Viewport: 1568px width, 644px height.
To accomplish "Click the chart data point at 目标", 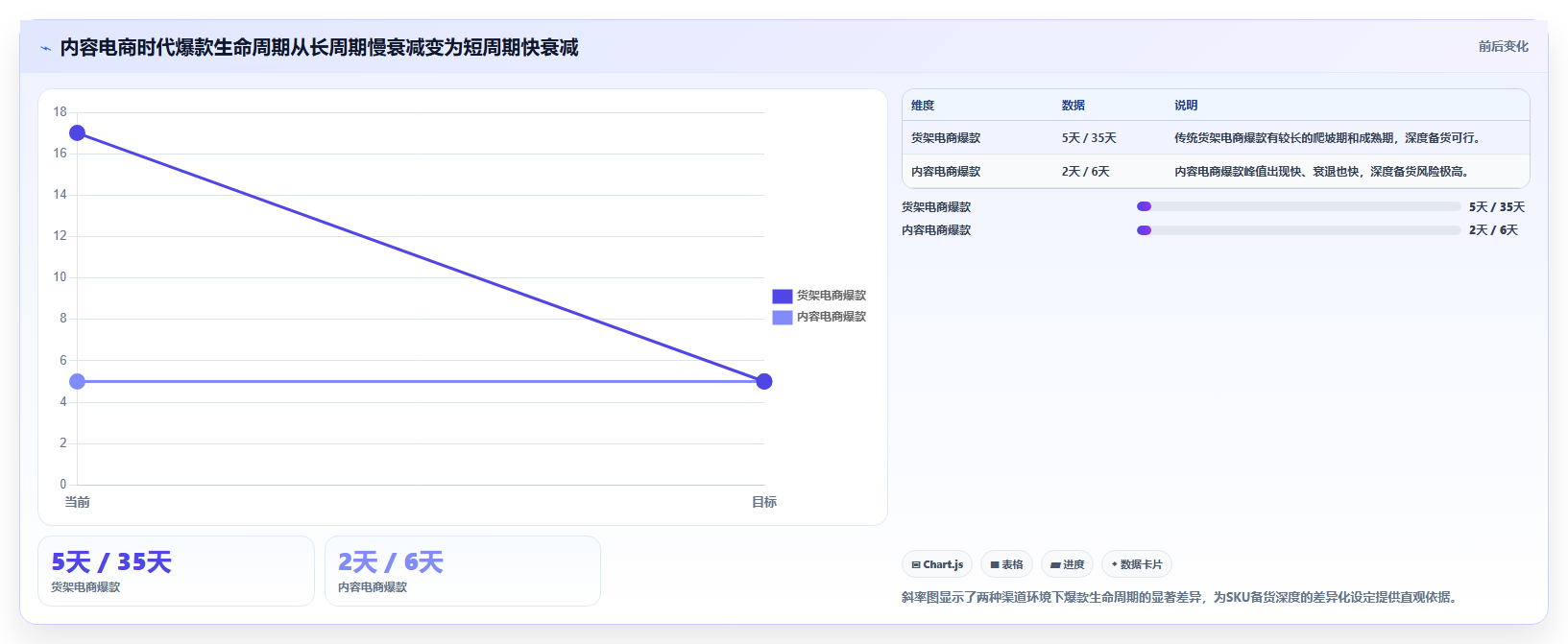I will point(764,381).
